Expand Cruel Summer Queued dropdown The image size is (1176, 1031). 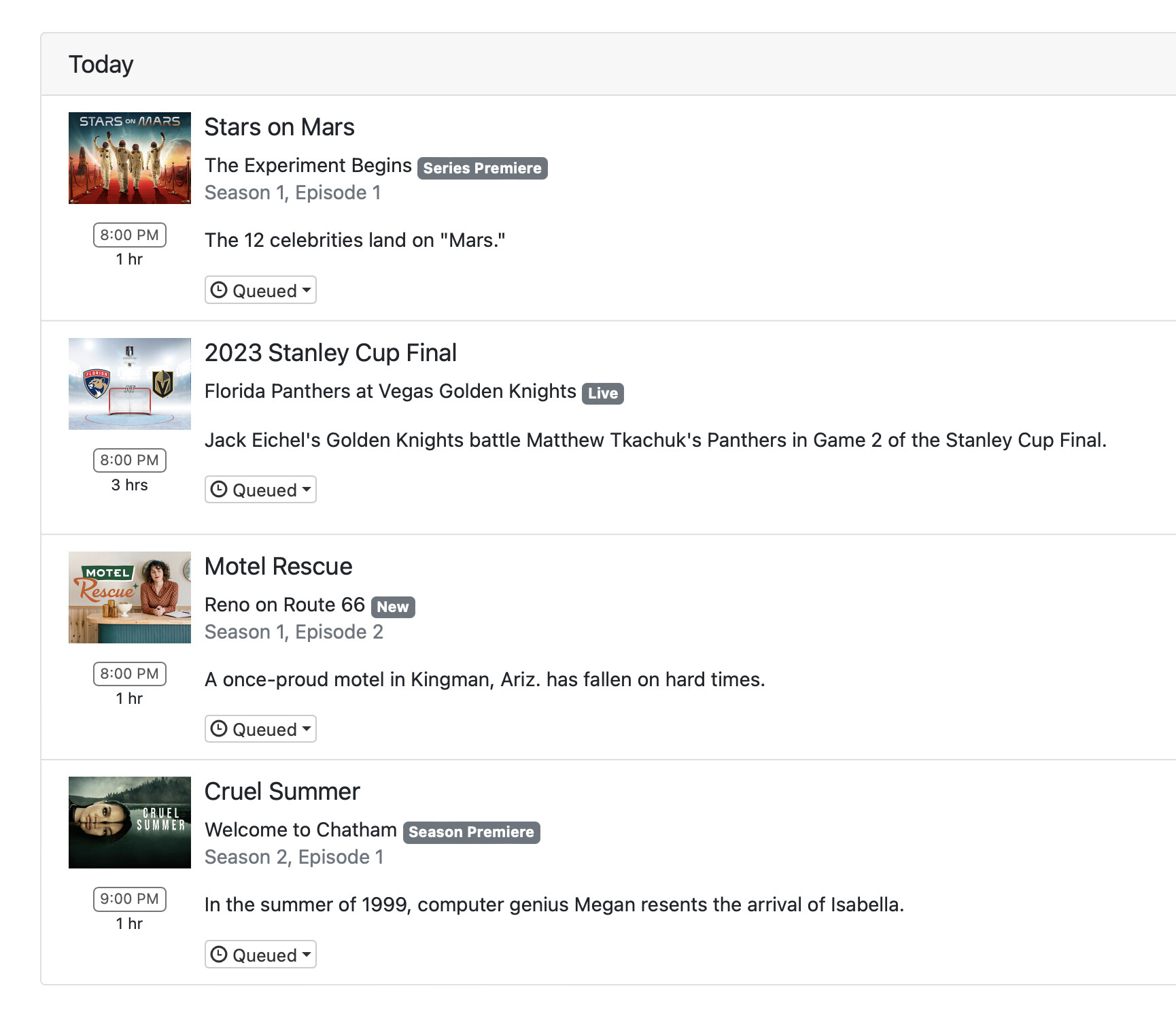(260, 955)
